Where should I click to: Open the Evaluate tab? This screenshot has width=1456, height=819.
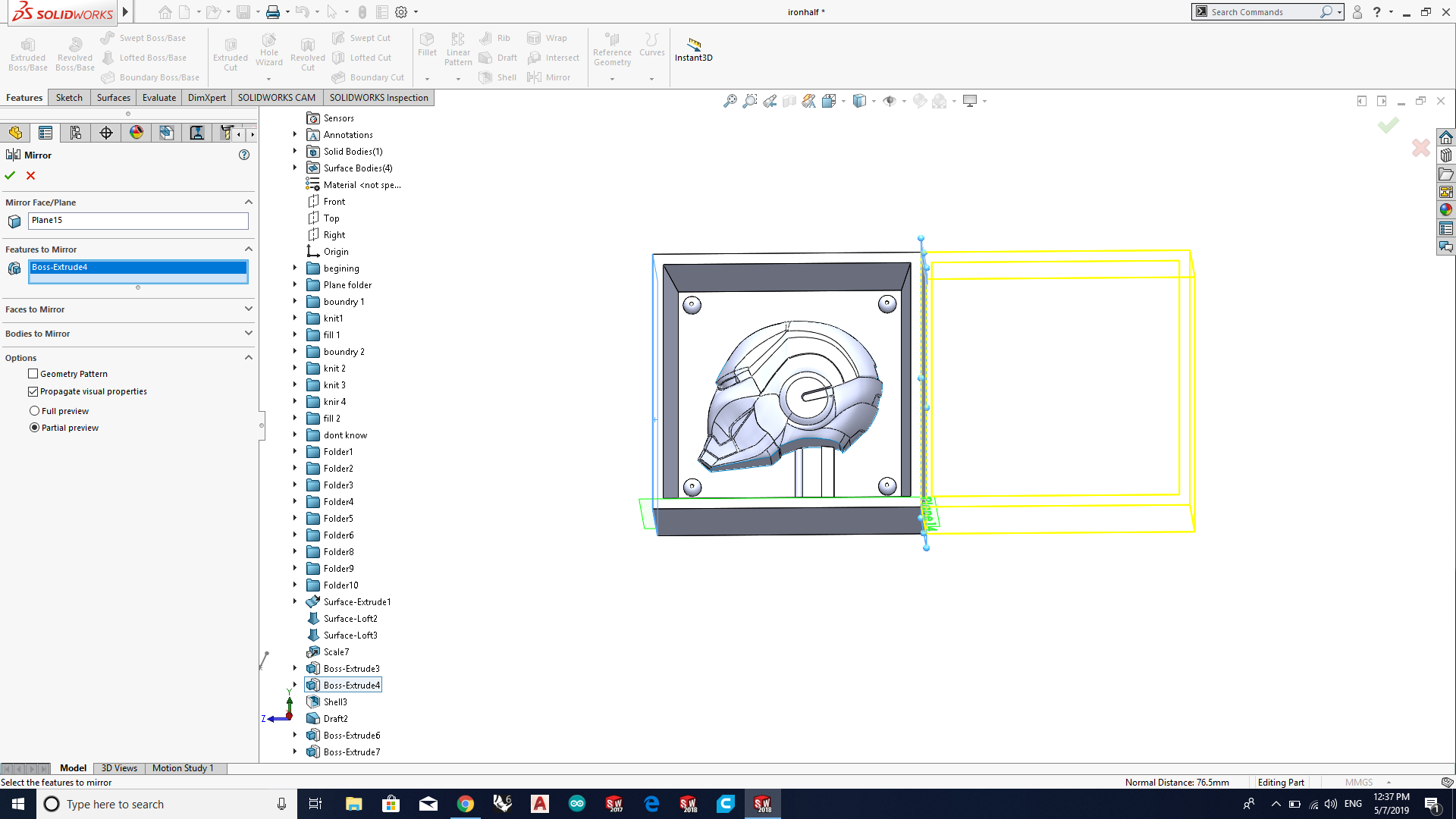tap(159, 98)
